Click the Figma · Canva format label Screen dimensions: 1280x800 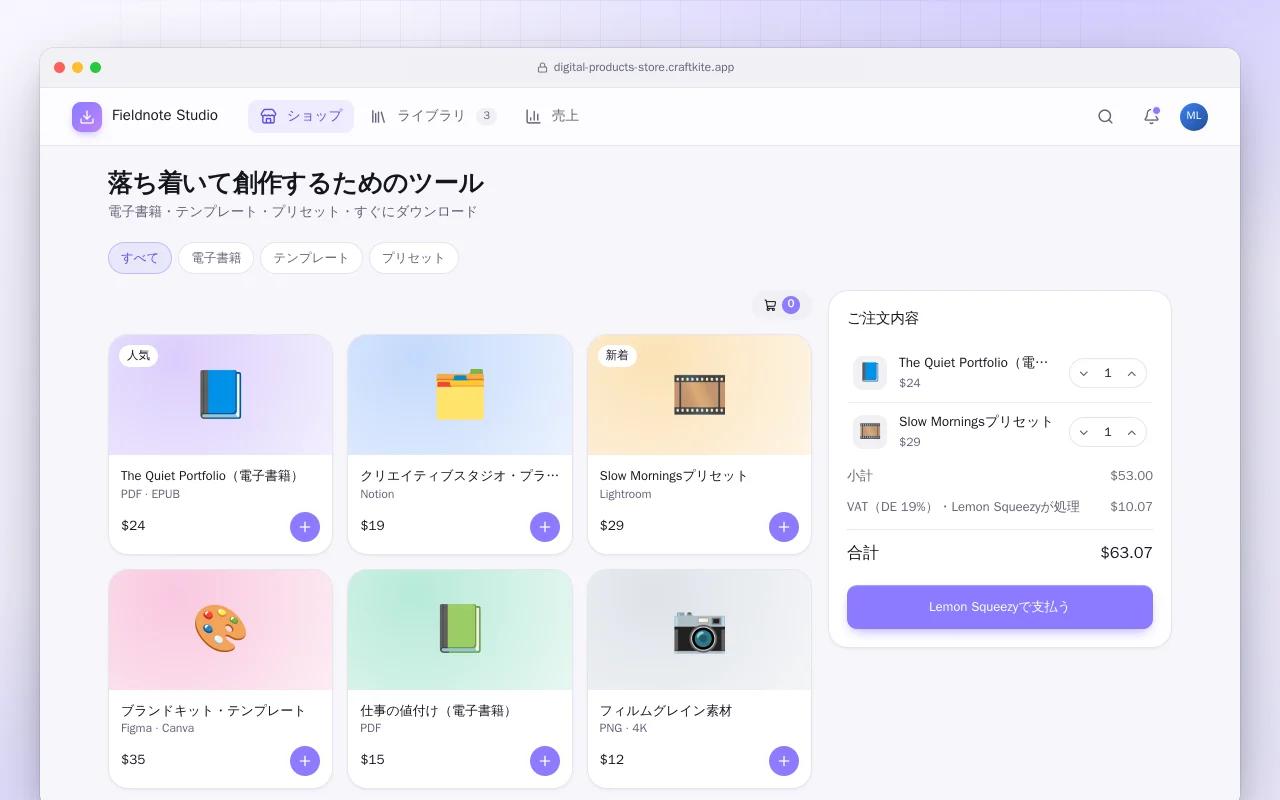pos(158,729)
